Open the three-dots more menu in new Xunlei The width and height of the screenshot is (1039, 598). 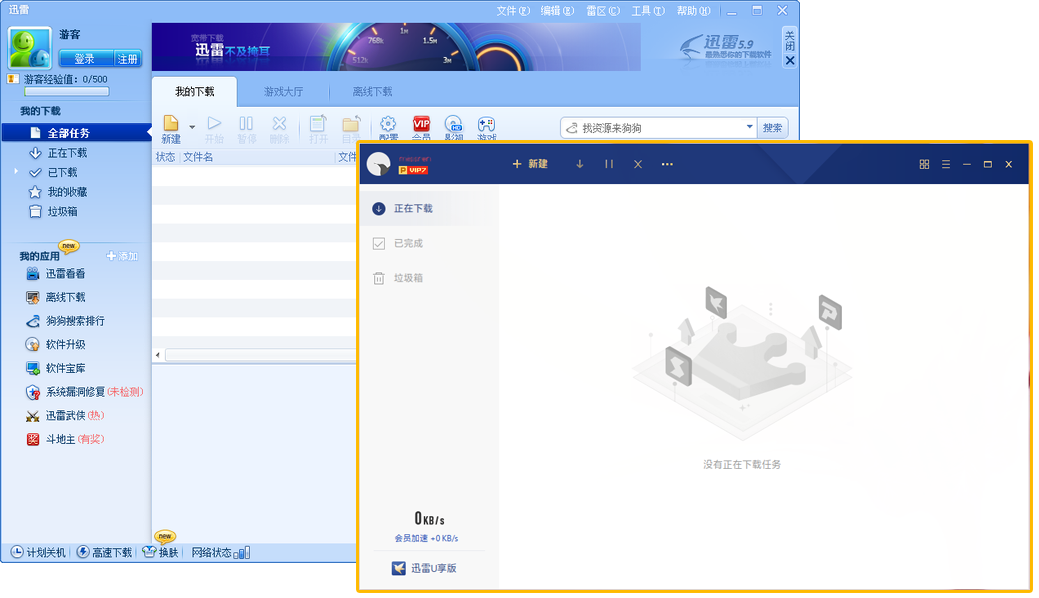point(667,164)
